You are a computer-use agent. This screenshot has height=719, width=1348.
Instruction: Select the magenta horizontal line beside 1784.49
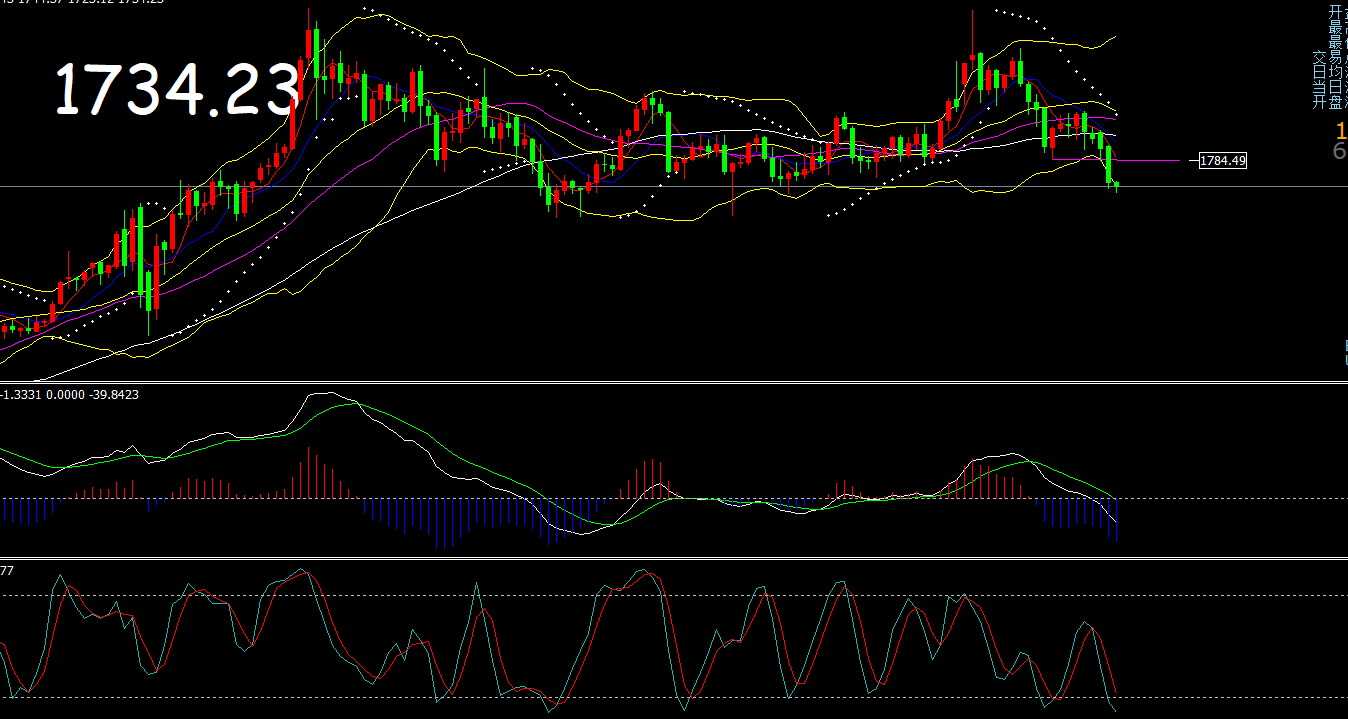(1147, 160)
